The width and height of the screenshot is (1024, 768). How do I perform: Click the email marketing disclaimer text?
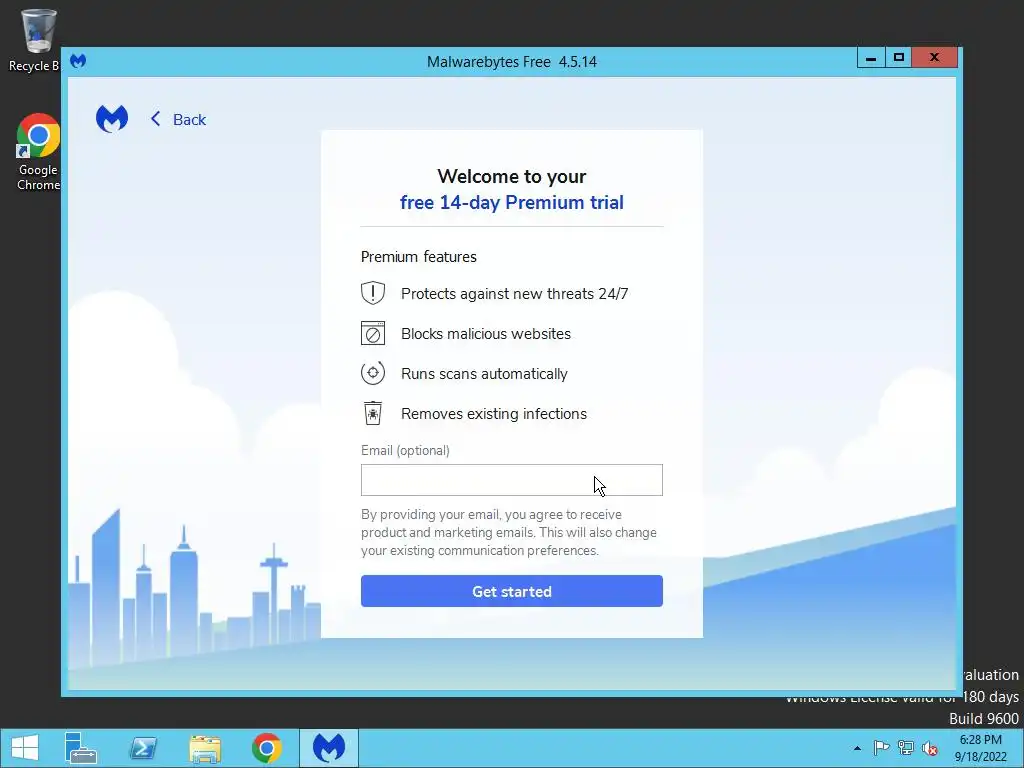(509, 532)
